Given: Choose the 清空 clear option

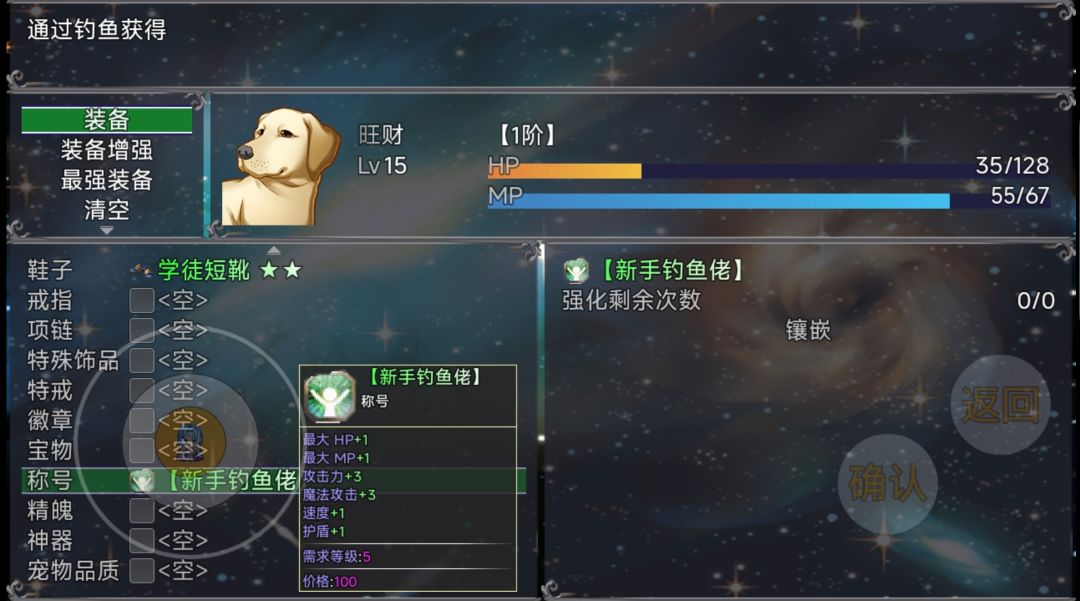Looking at the screenshot, I should pyautogui.click(x=107, y=210).
